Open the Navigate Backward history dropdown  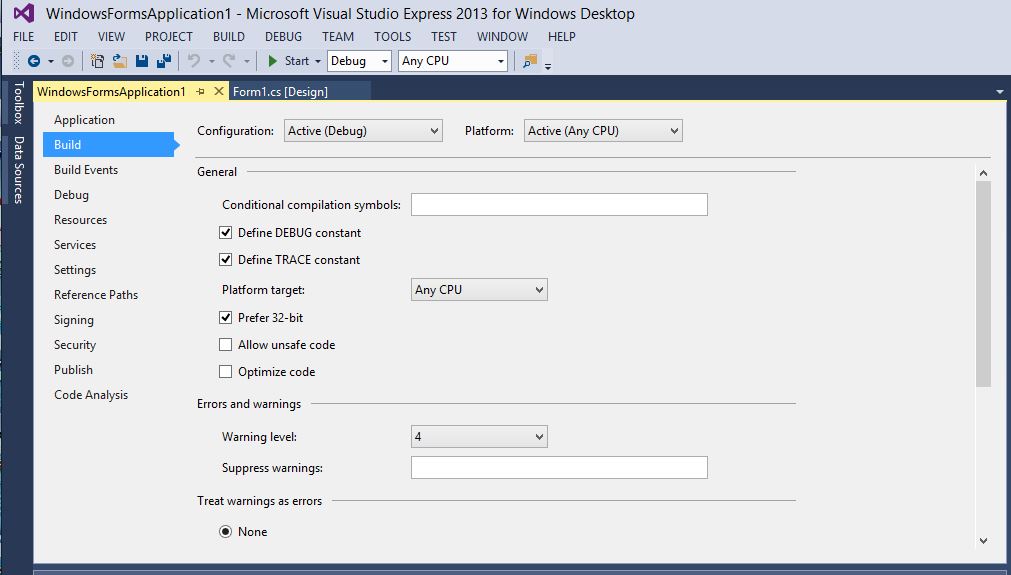50,62
